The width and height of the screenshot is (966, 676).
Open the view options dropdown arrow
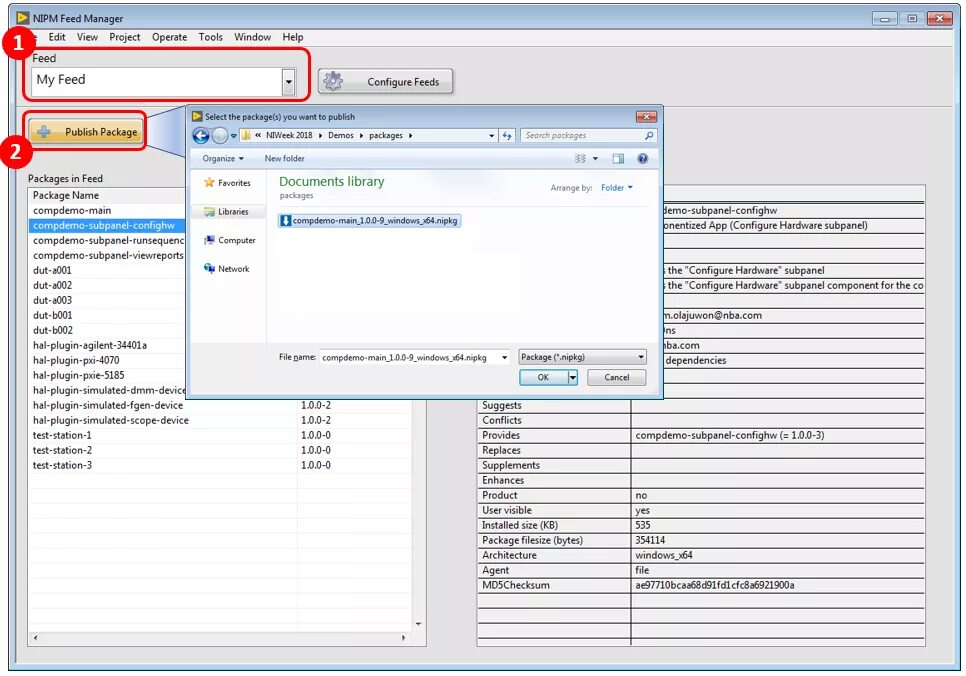[x=595, y=159]
